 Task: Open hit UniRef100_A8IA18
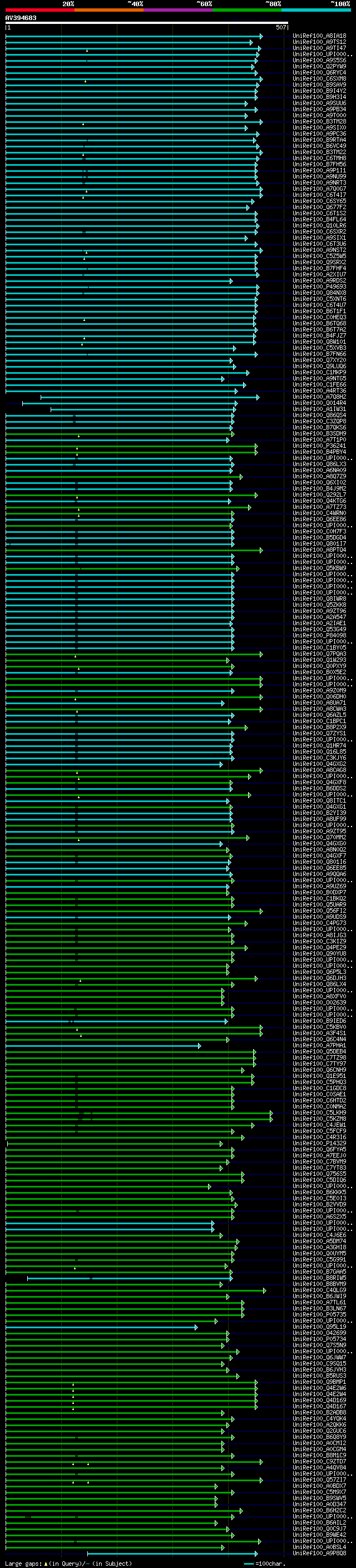click(319, 36)
